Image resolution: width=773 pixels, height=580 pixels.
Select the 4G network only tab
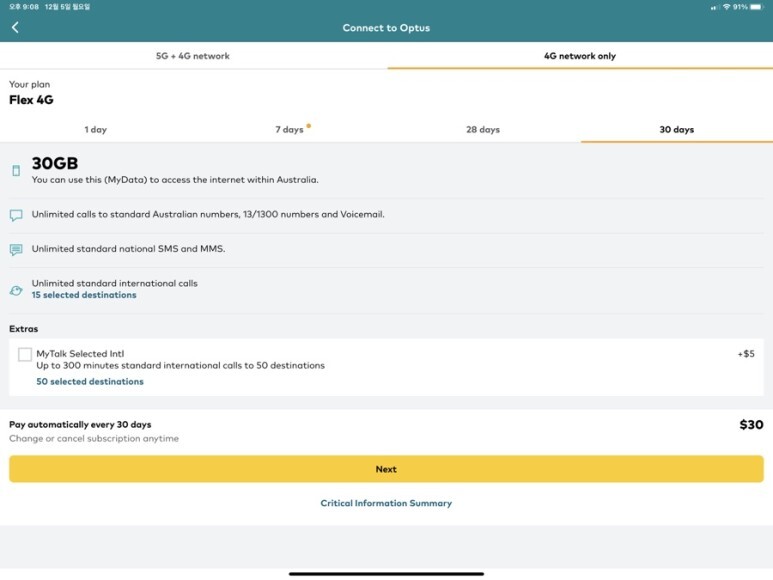click(580, 56)
